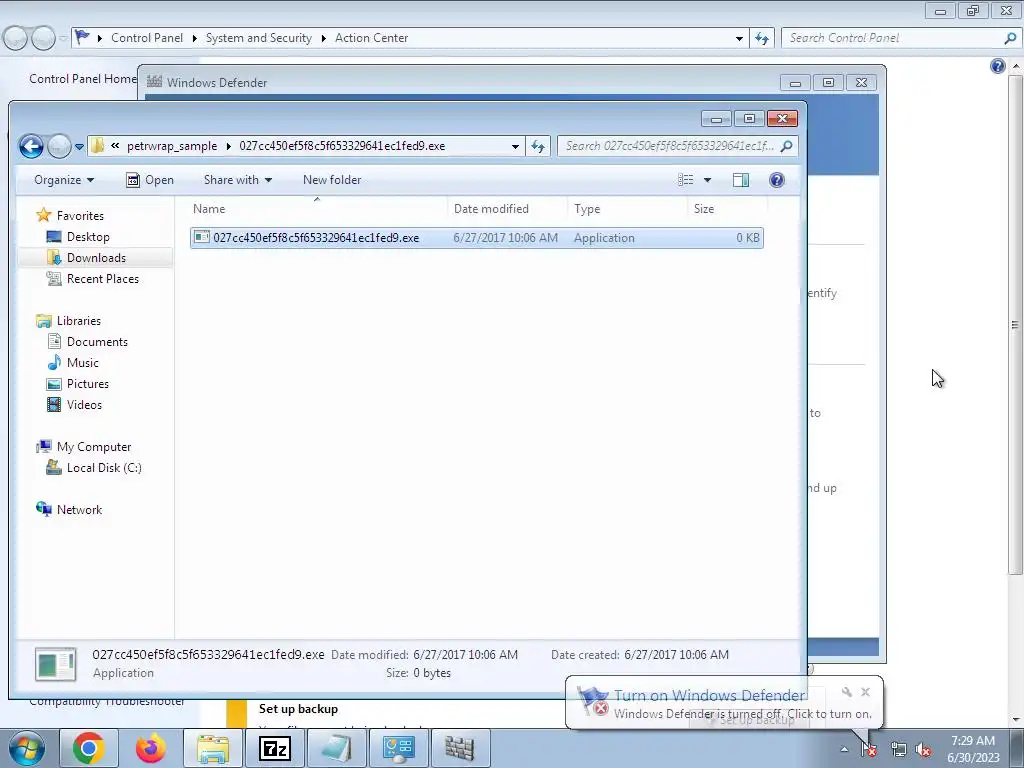Toggle the preview pane

(x=741, y=180)
